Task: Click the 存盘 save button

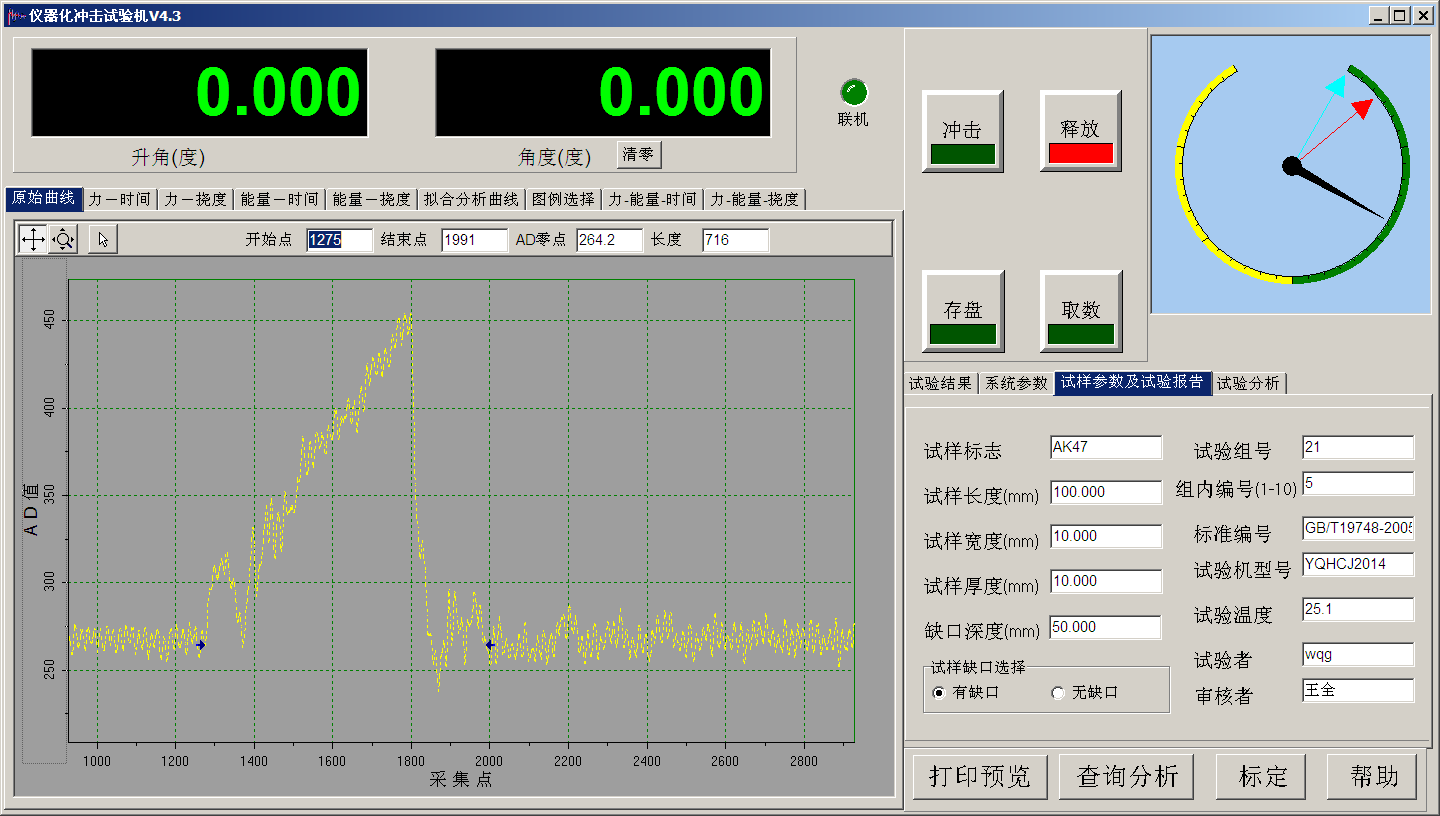Action: pos(962,311)
